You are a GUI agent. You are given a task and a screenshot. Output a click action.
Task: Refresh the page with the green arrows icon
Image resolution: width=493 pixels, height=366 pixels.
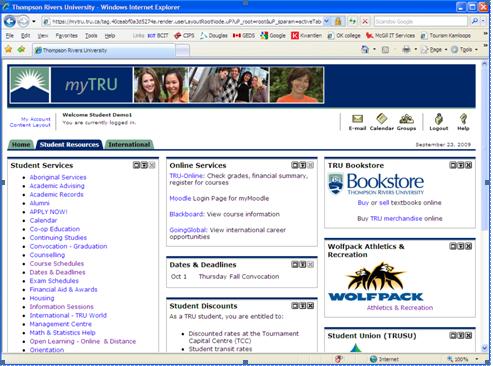pyautogui.click(x=353, y=22)
